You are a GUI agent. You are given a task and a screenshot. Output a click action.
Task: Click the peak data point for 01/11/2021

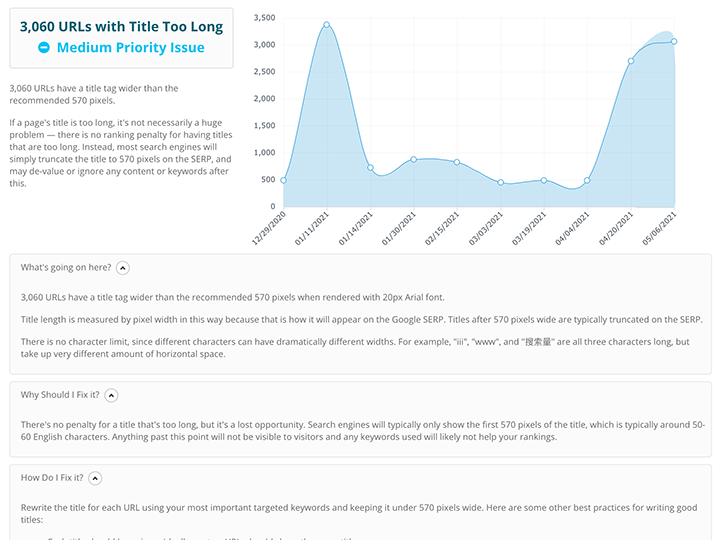pyautogui.click(x=327, y=25)
